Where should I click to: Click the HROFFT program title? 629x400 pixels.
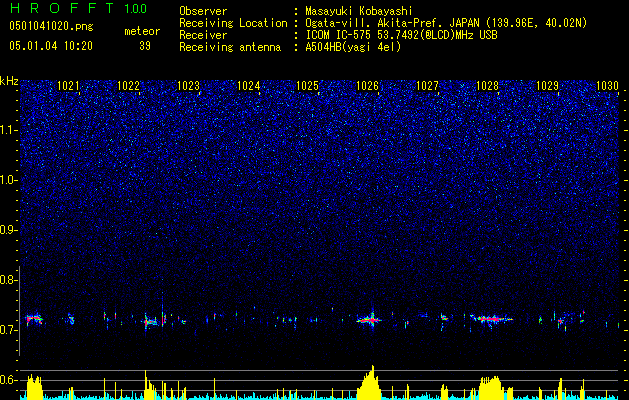click(x=63, y=8)
